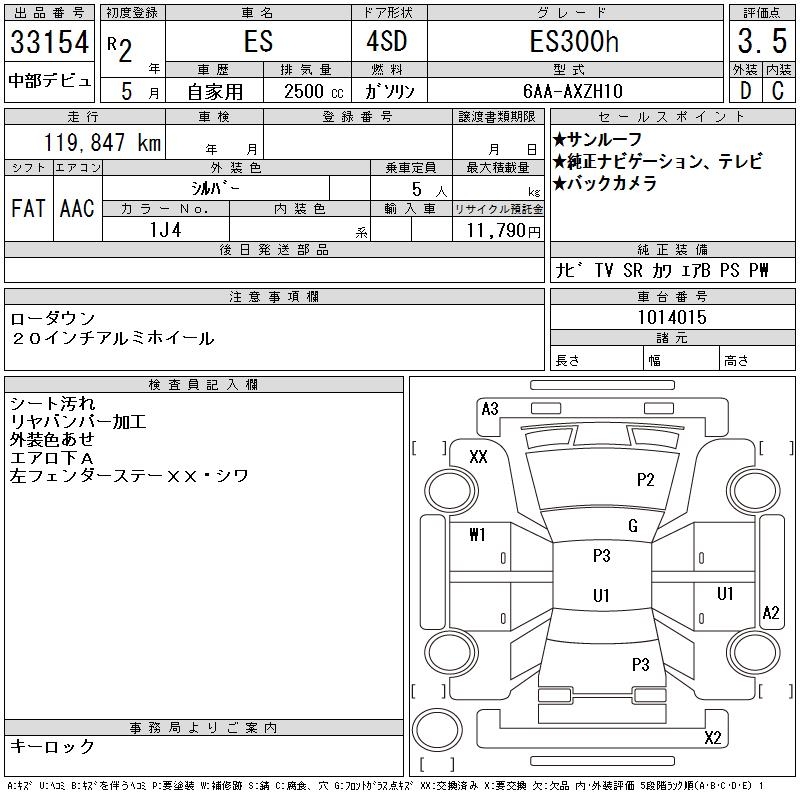800x800 pixels.
Task: Click the P2 marker on the hood
Action: click(x=646, y=480)
